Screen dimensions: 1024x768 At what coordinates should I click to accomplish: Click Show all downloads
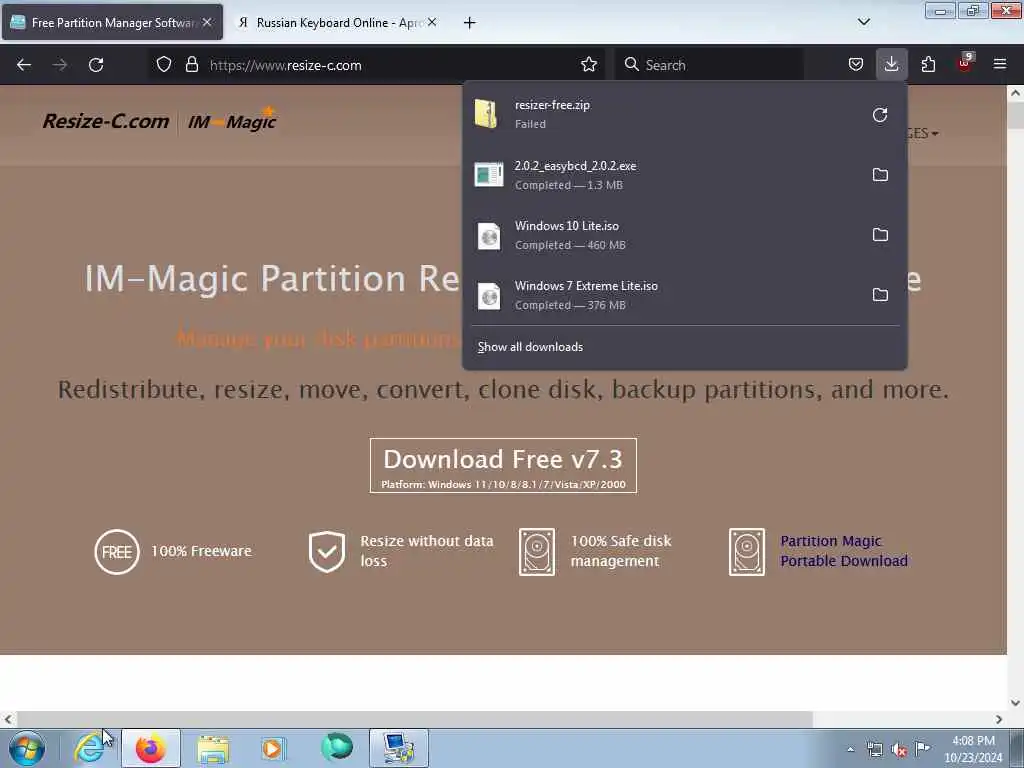pyautogui.click(x=530, y=347)
